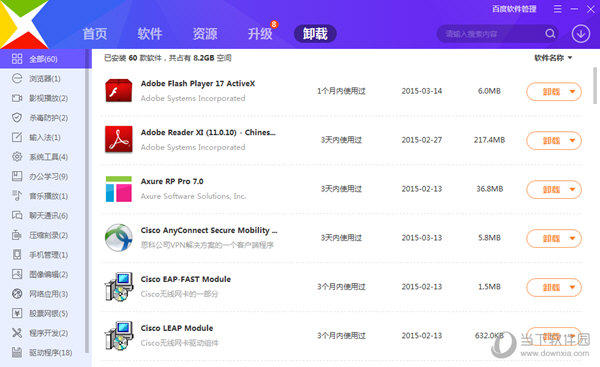Click the Adobe Flash Player app icon
Screen dimensions: 600x367
119,91
